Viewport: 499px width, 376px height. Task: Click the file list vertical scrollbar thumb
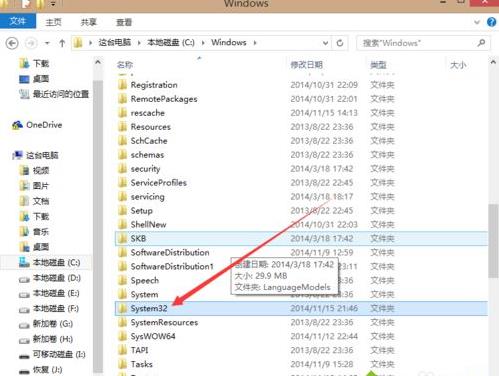point(493,241)
